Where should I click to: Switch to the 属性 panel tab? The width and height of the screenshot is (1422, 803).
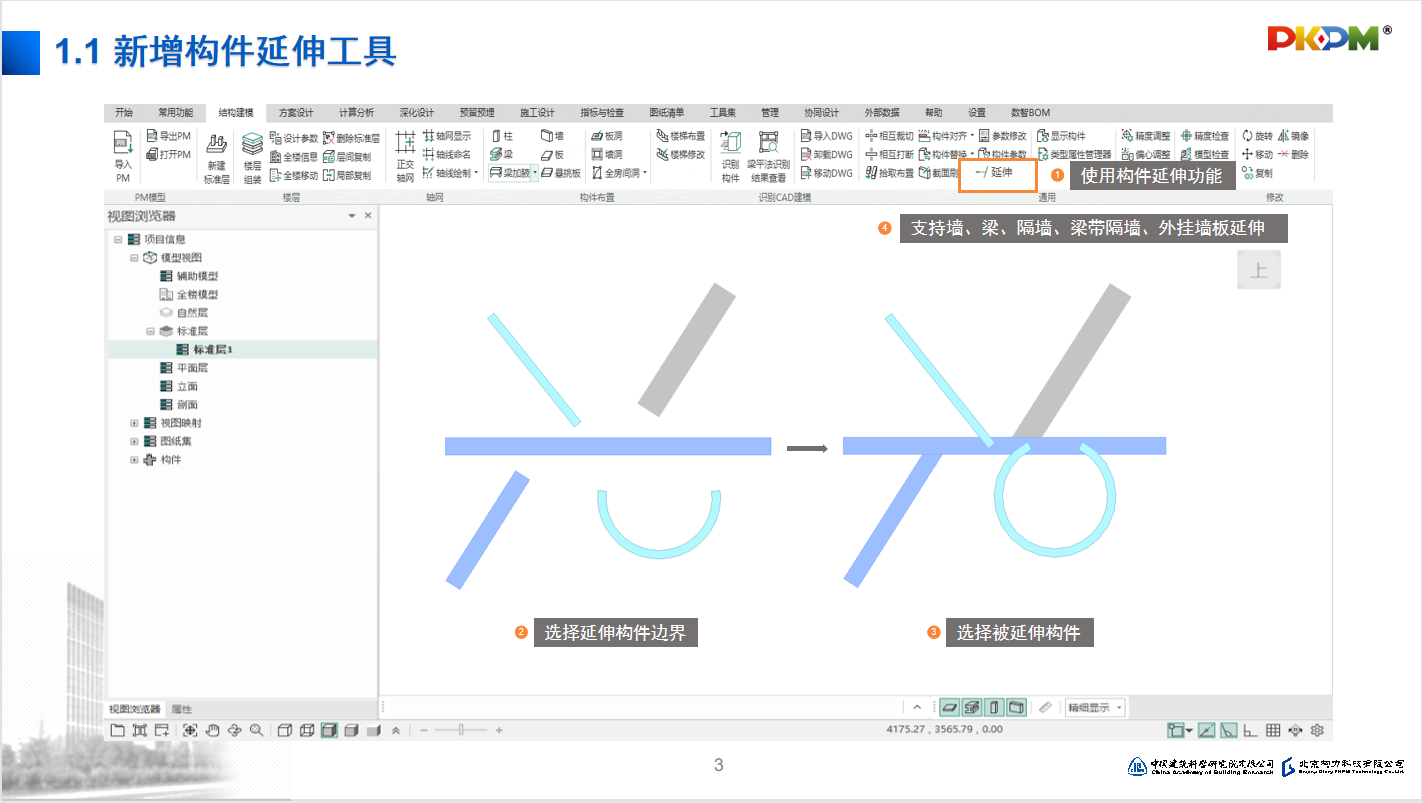tap(181, 709)
